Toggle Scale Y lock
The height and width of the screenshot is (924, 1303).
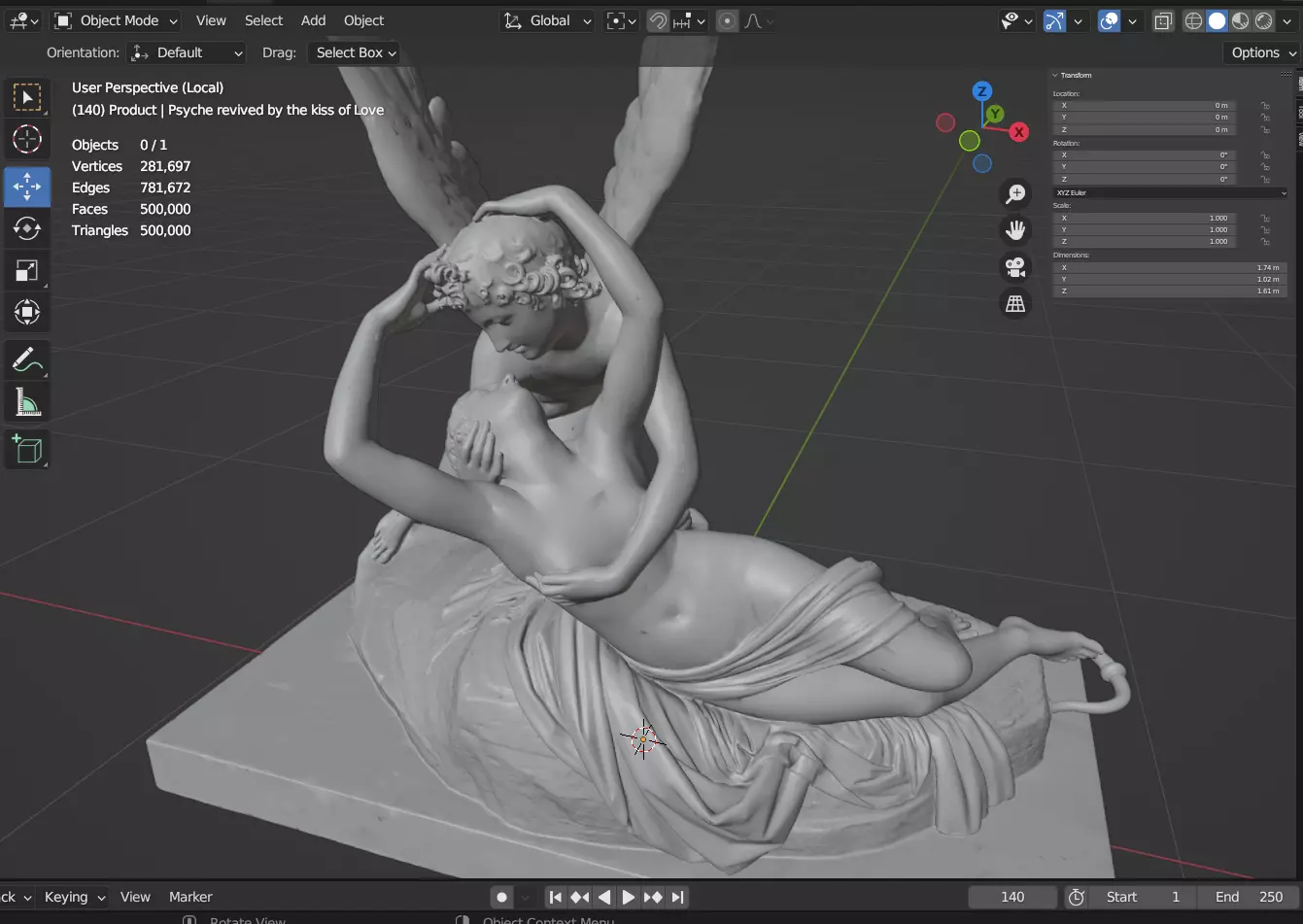[x=1265, y=229]
